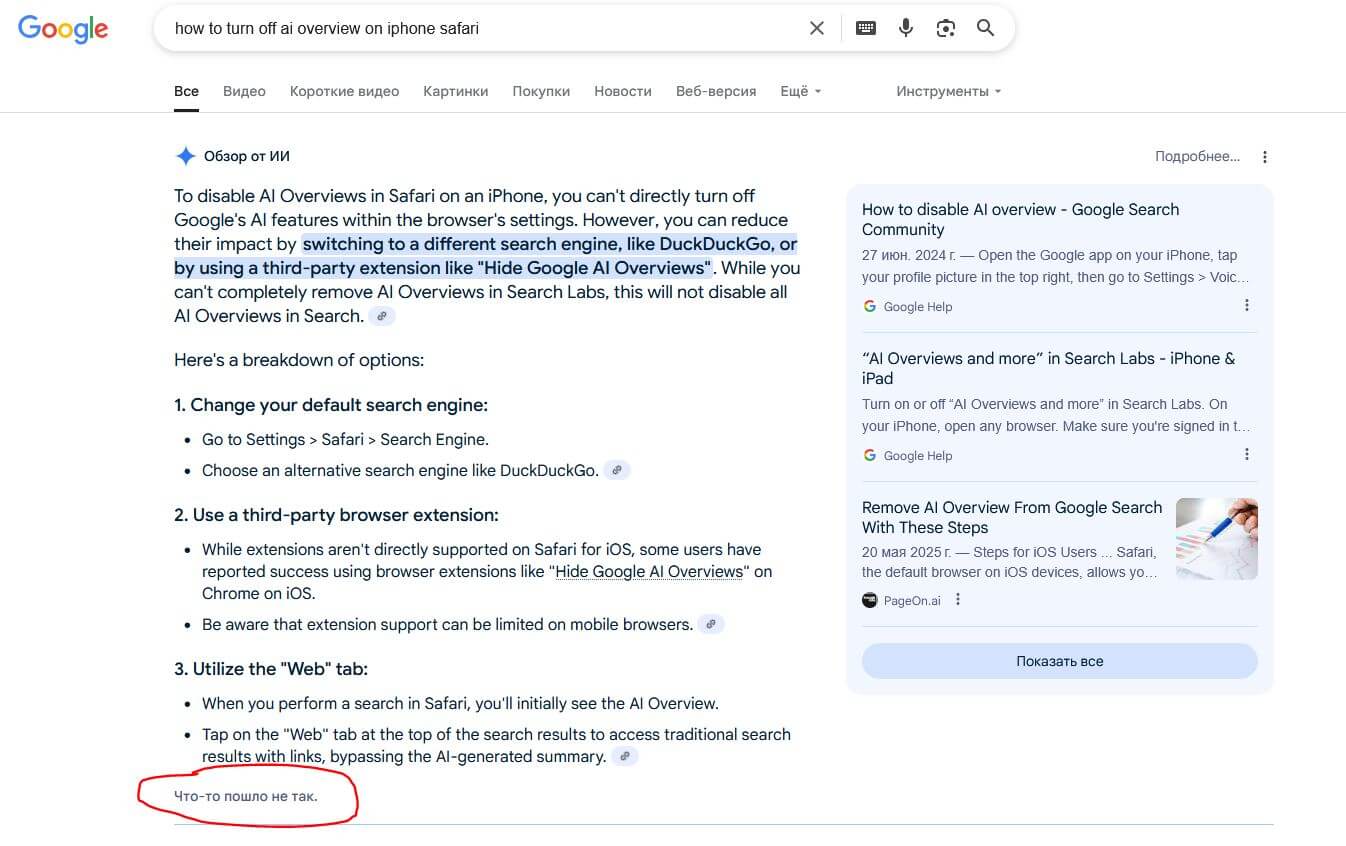Open the Новости tab

tap(623, 91)
